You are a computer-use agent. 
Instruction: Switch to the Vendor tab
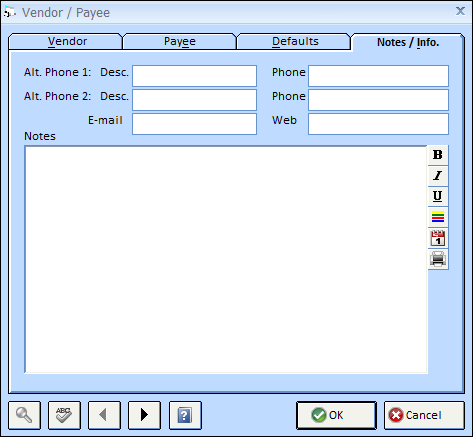[x=65, y=41]
